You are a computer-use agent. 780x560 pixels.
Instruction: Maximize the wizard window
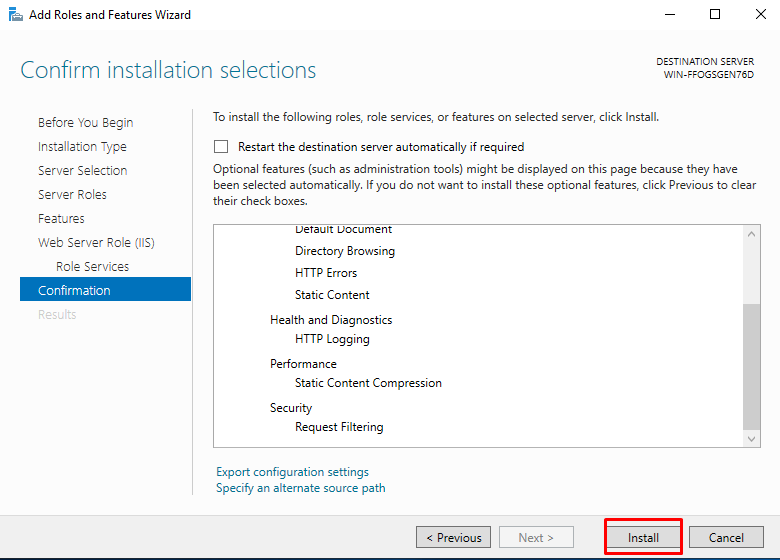[x=715, y=14]
